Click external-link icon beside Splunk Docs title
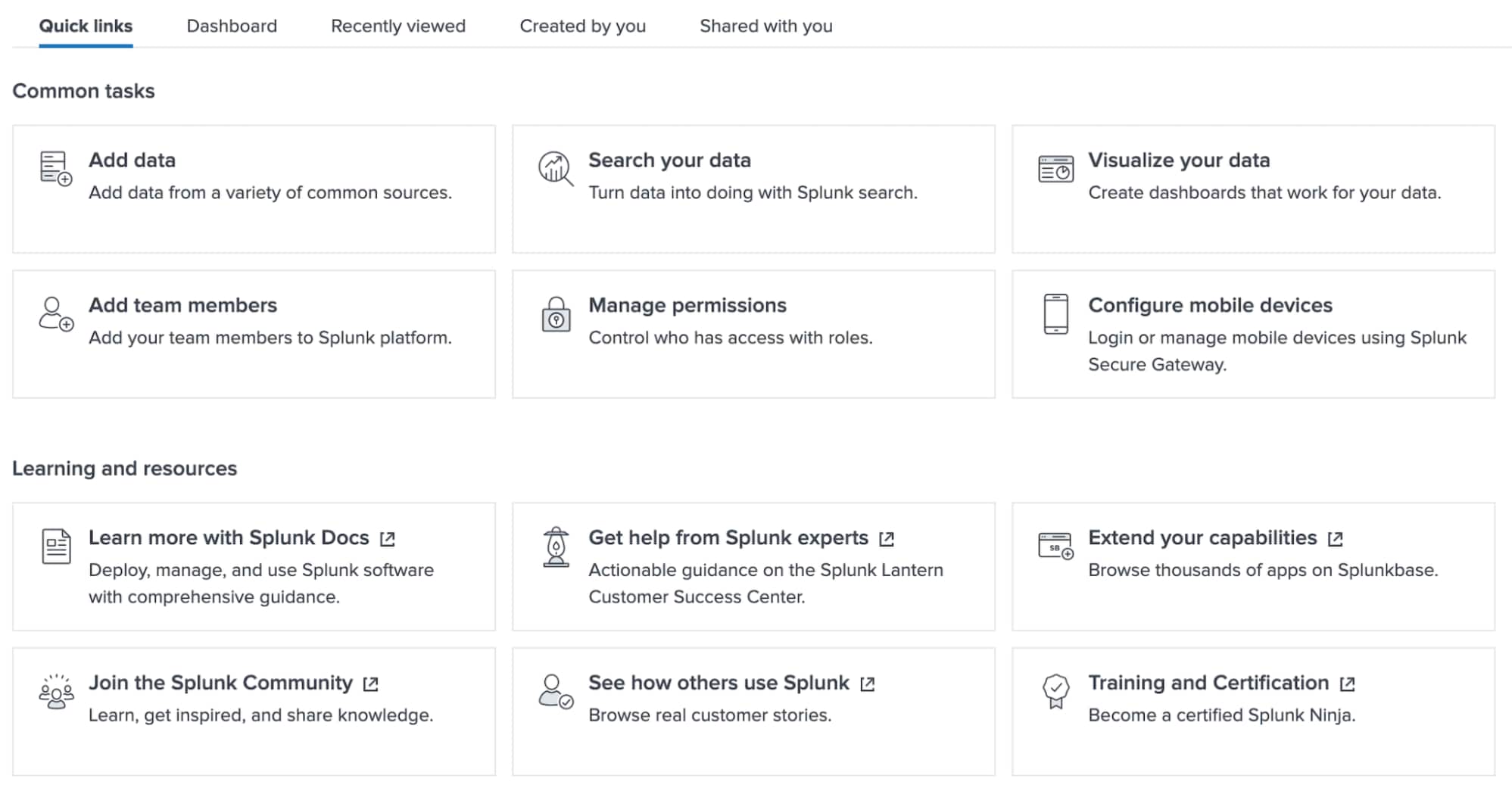Image resolution: width=1512 pixels, height=788 pixels. (388, 539)
